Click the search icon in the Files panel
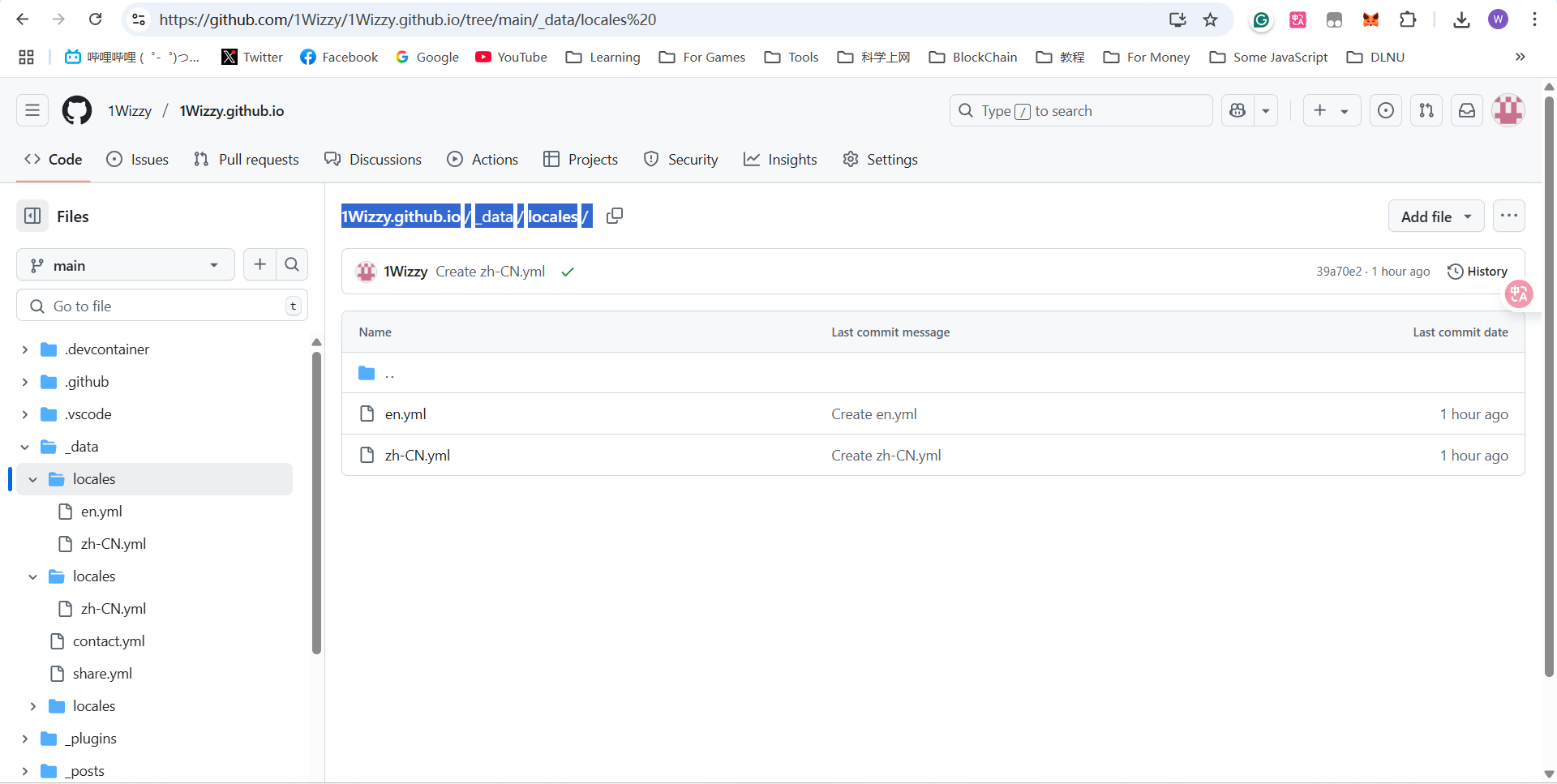The height and width of the screenshot is (784, 1557). [292, 264]
